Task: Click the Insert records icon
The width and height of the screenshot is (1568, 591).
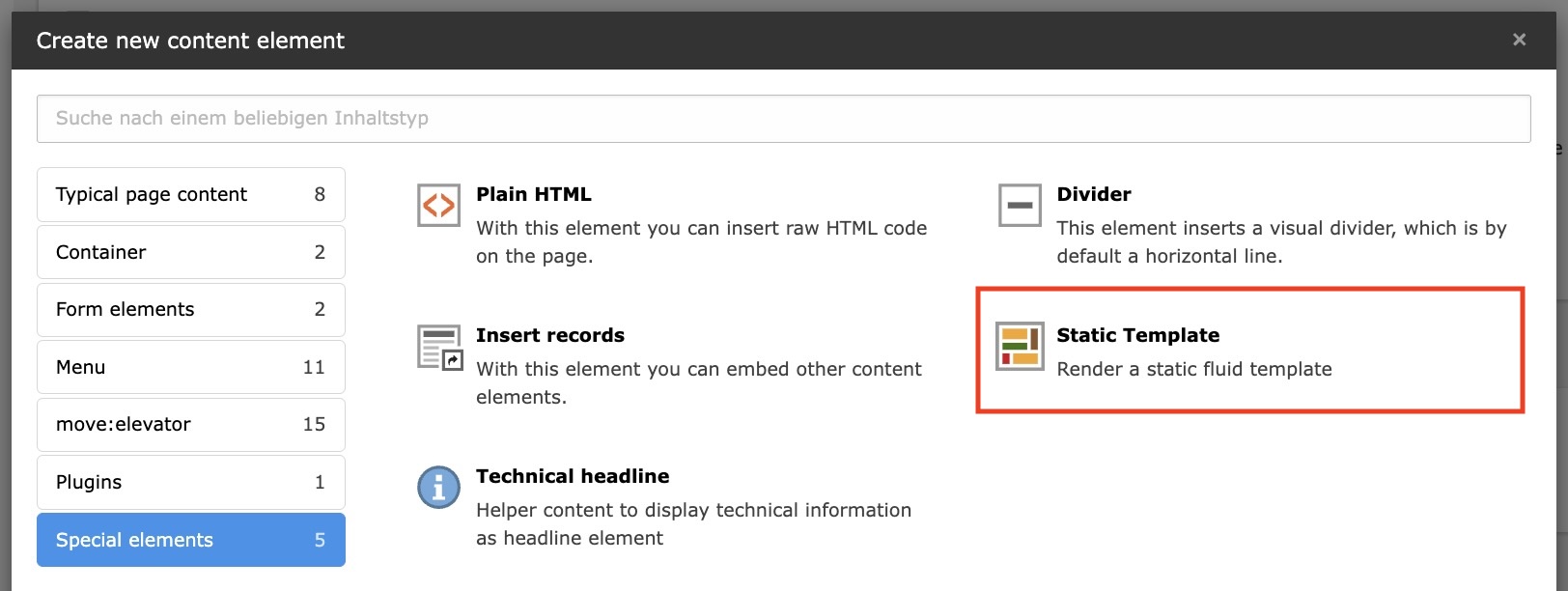Action: click(439, 348)
